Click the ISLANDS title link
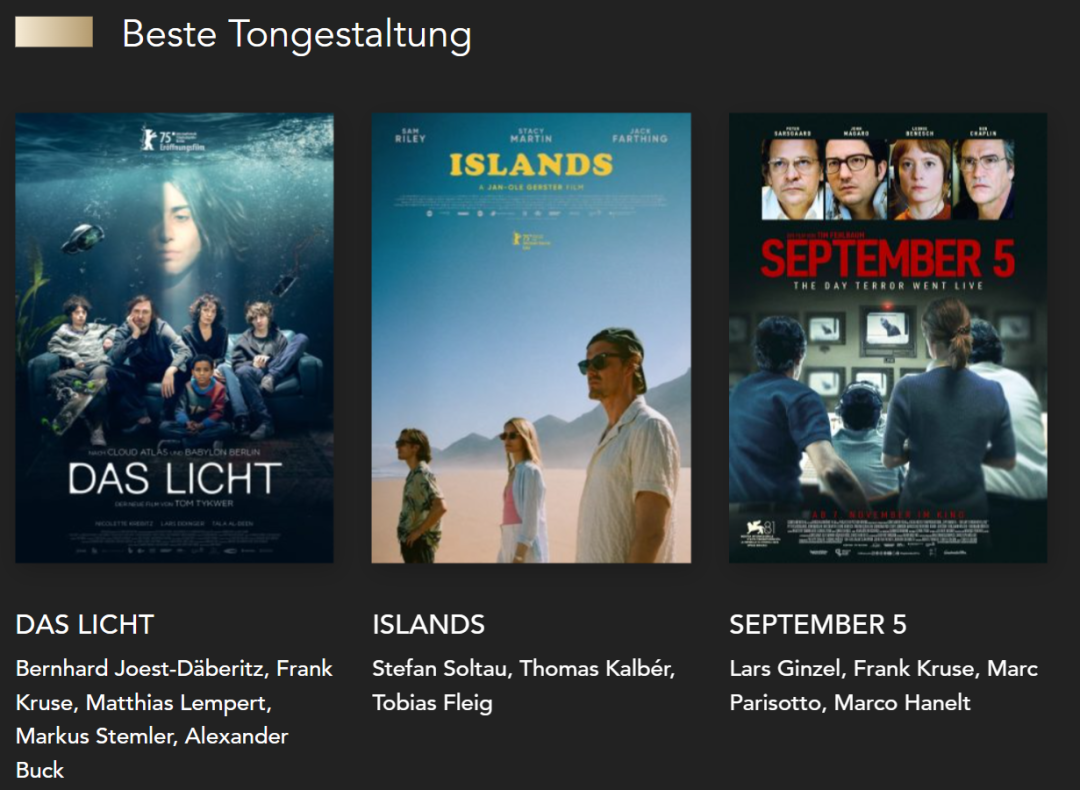1080x790 pixels. pyautogui.click(x=428, y=624)
